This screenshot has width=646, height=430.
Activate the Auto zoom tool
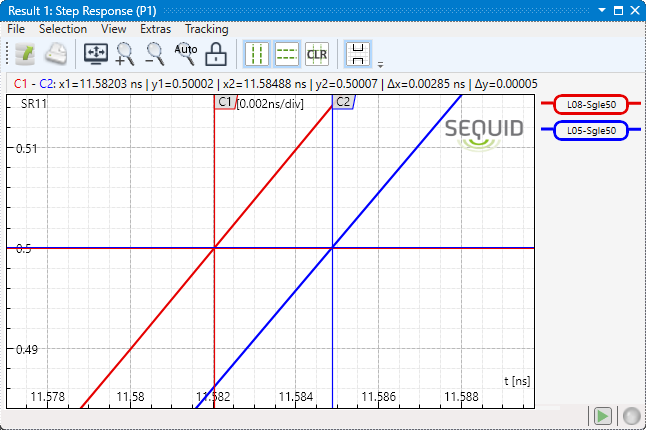click(x=186, y=54)
